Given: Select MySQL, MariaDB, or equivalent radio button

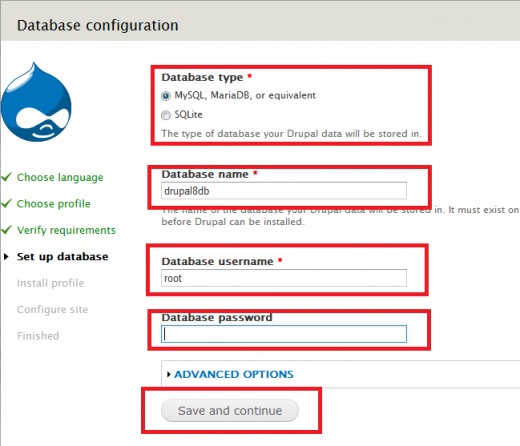Looking at the screenshot, I should pyautogui.click(x=166, y=96).
